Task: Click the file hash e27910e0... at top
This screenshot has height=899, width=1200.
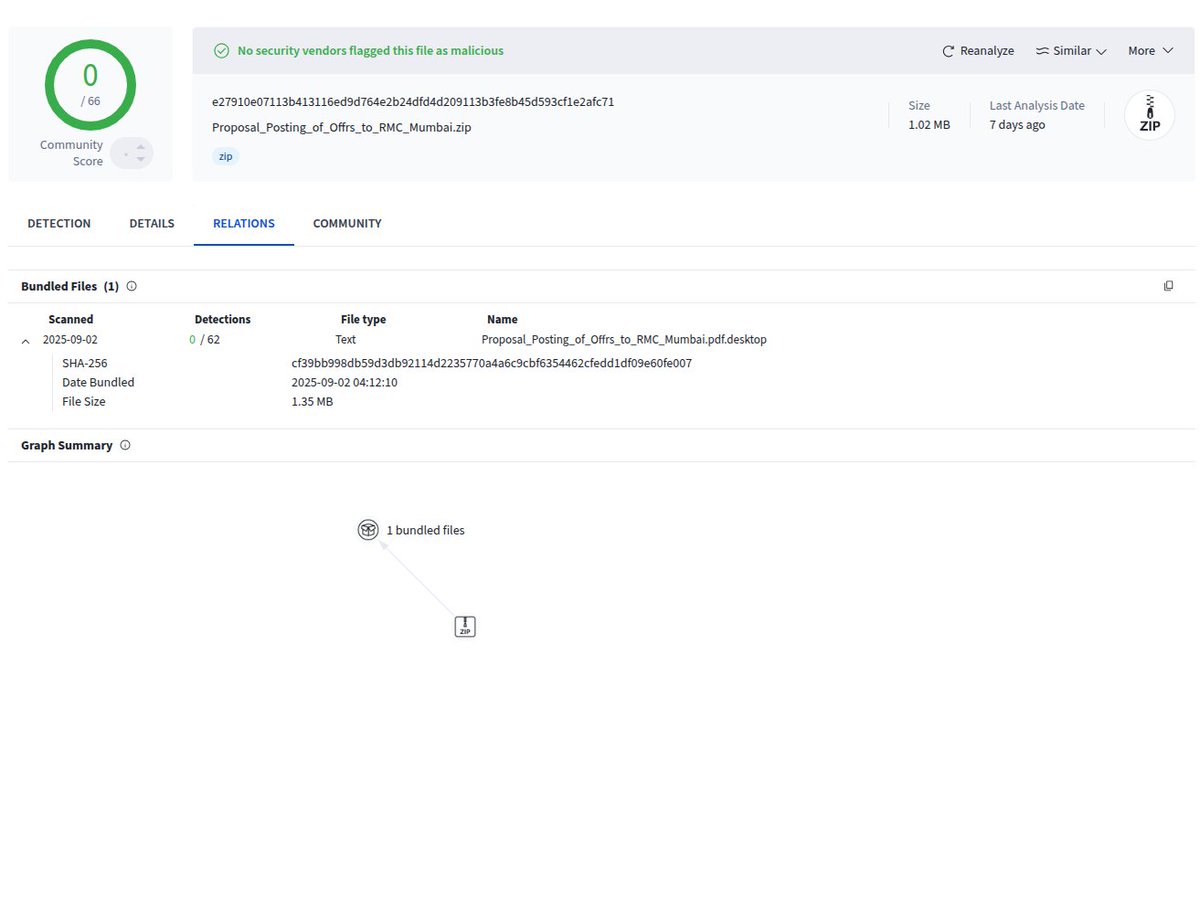Action: pyautogui.click(x=413, y=102)
